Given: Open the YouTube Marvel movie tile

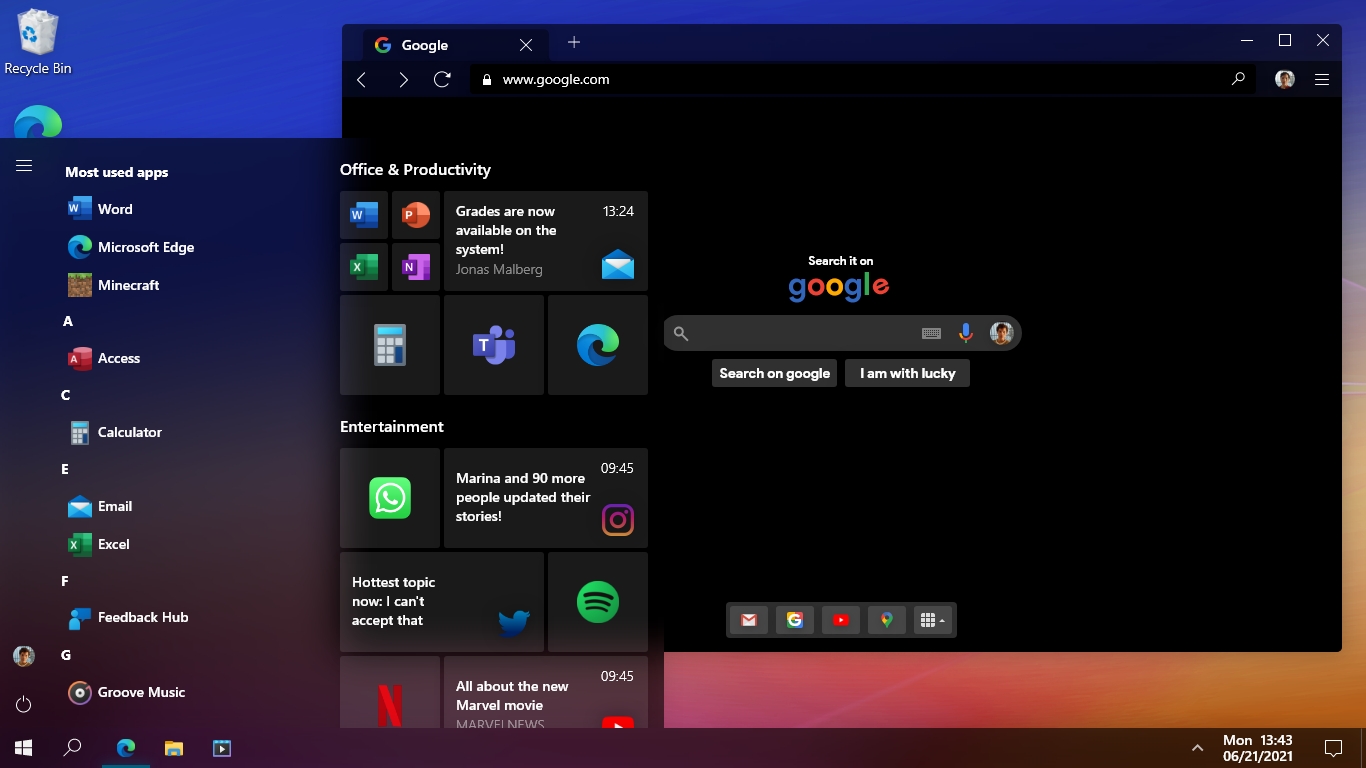Looking at the screenshot, I should click(x=546, y=692).
